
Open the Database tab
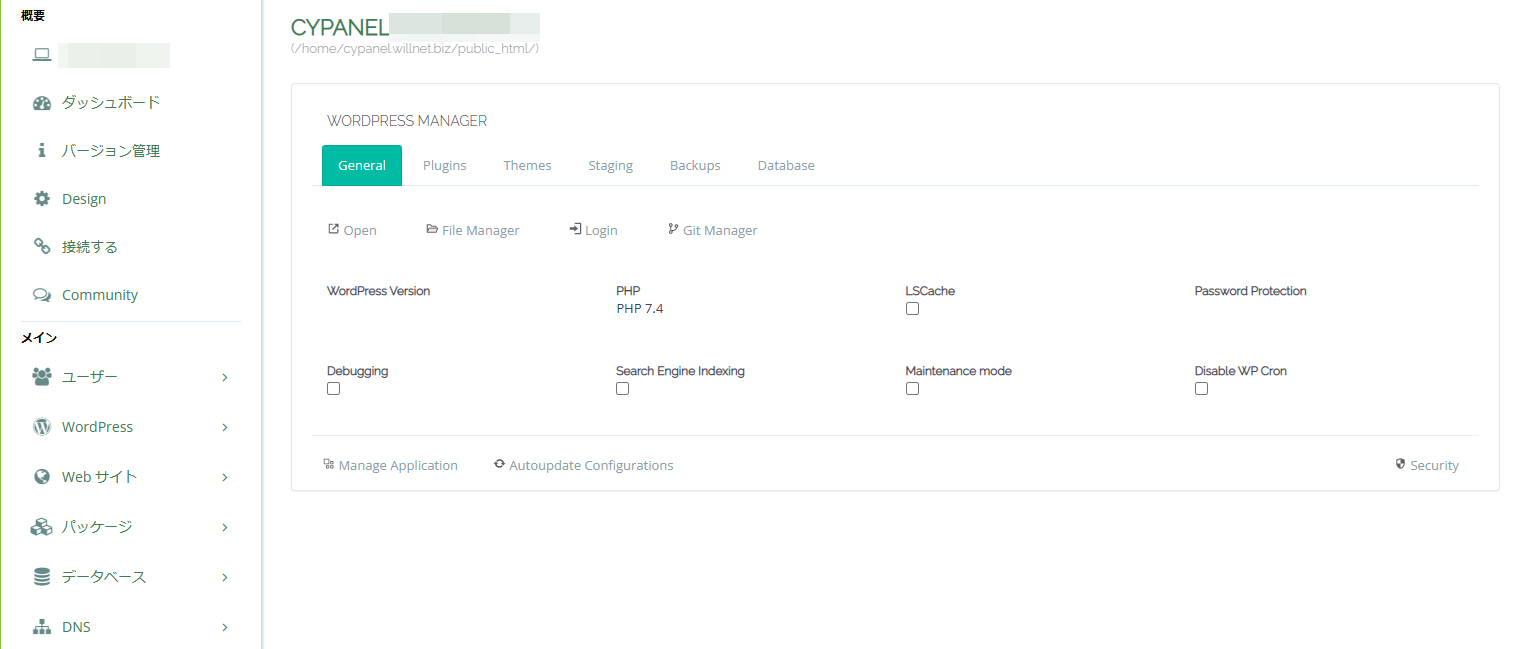tap(786, 165)
